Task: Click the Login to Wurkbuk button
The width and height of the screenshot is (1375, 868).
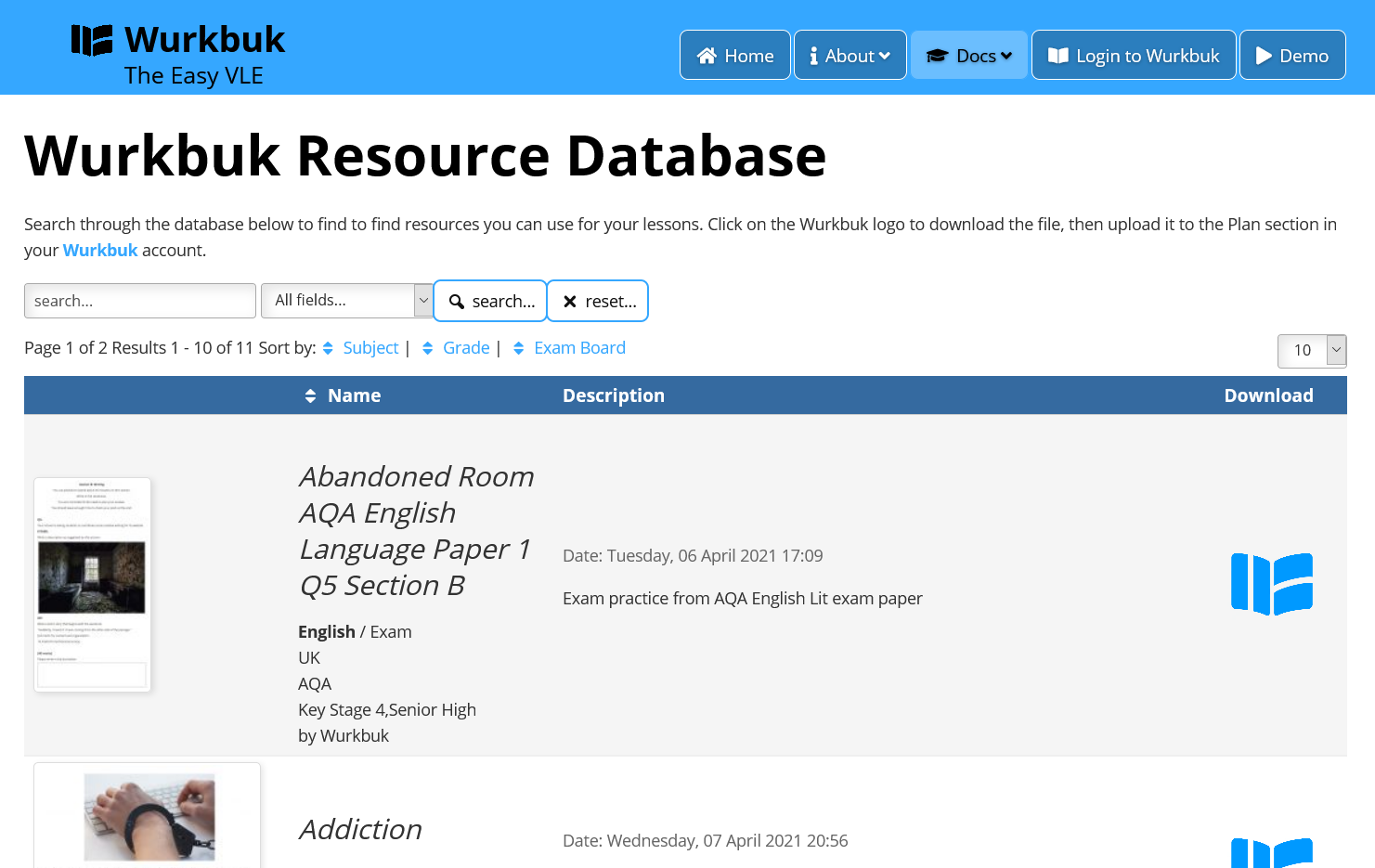Action: 1133,55
